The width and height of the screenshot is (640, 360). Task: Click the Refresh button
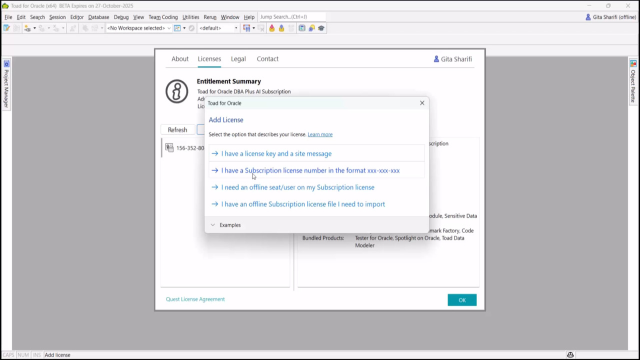(177, 130)
